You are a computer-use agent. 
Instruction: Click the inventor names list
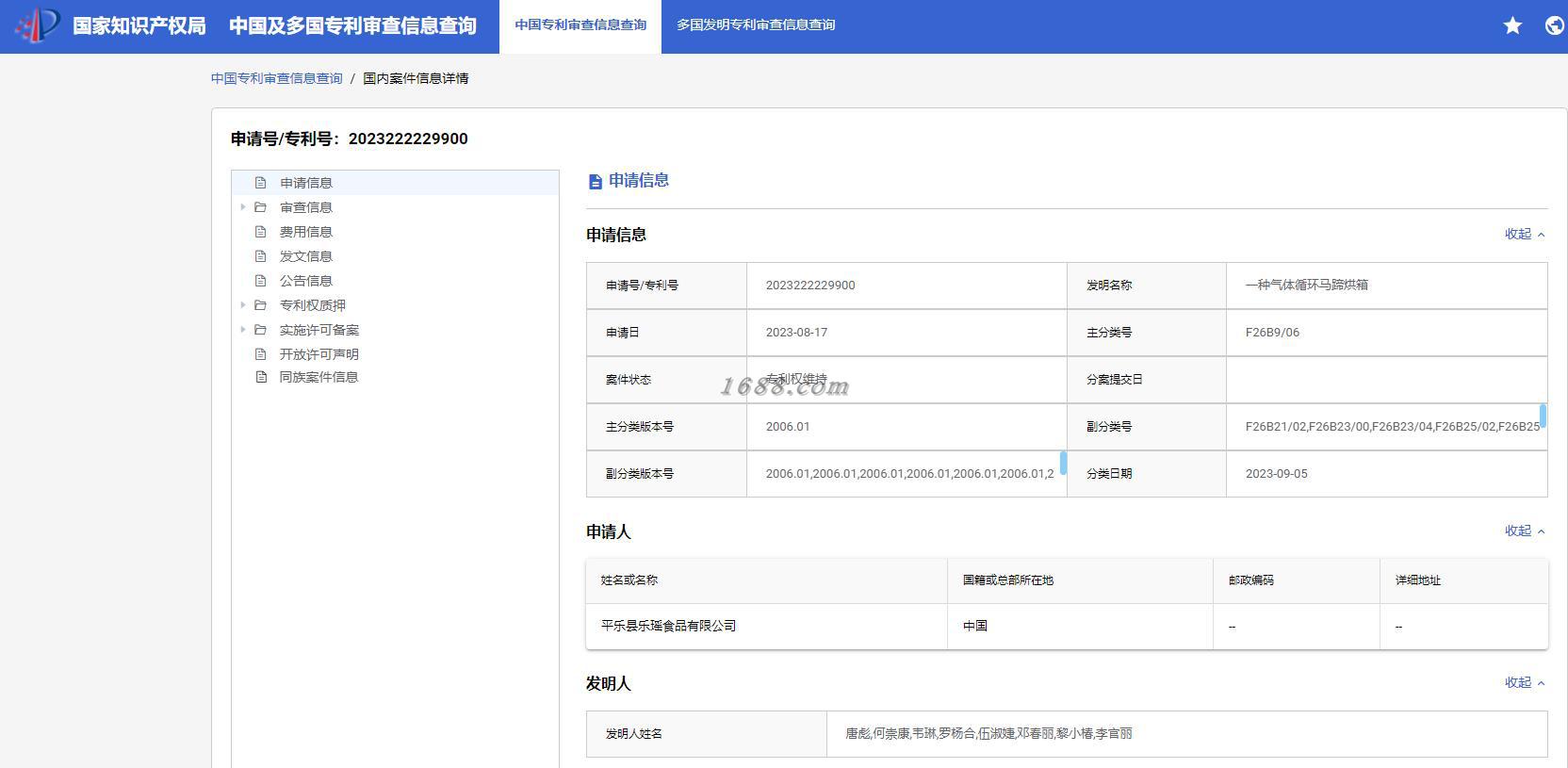(x=988, y=733)
